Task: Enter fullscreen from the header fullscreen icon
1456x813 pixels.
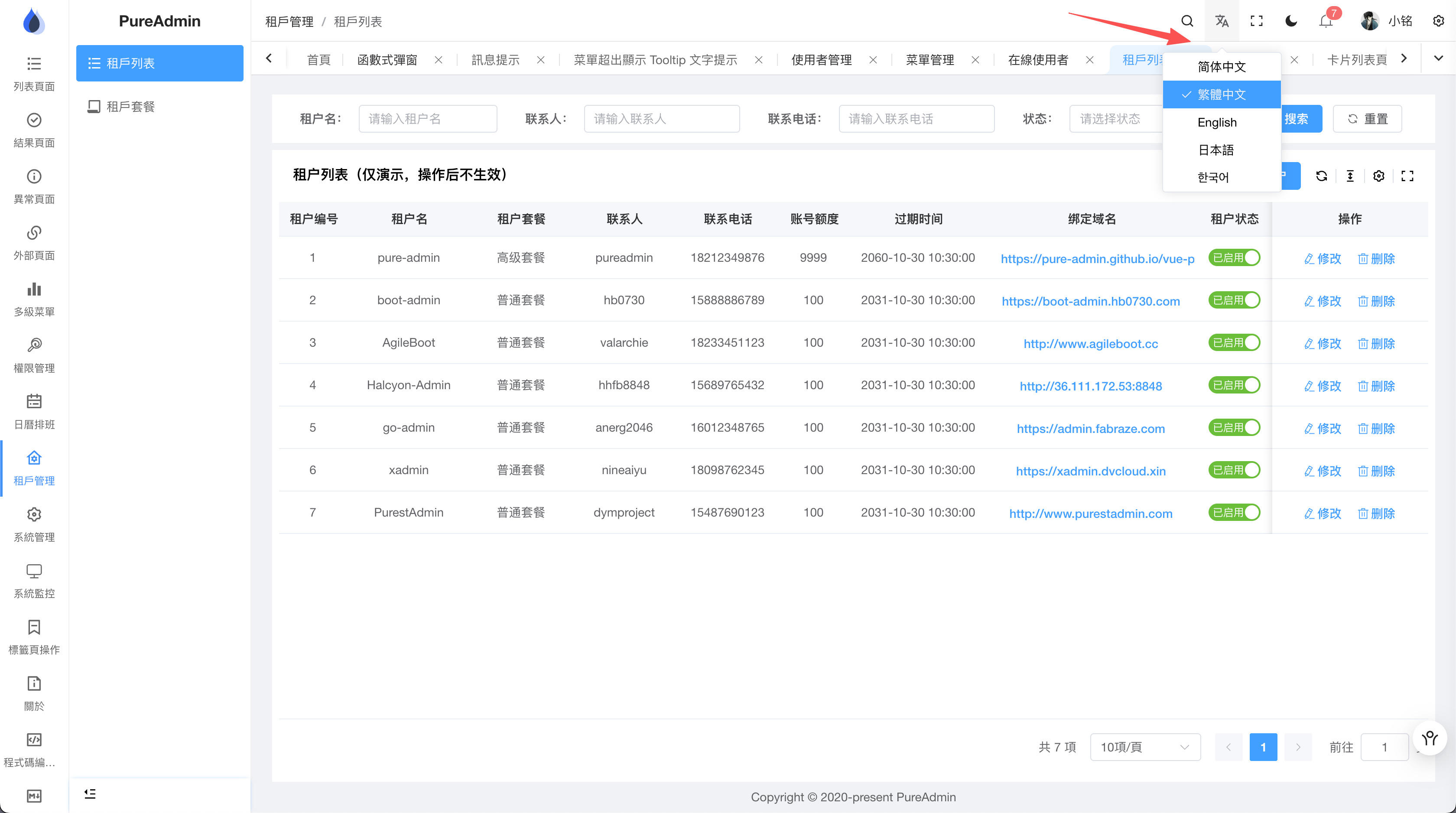Action: coord(1256,21)
